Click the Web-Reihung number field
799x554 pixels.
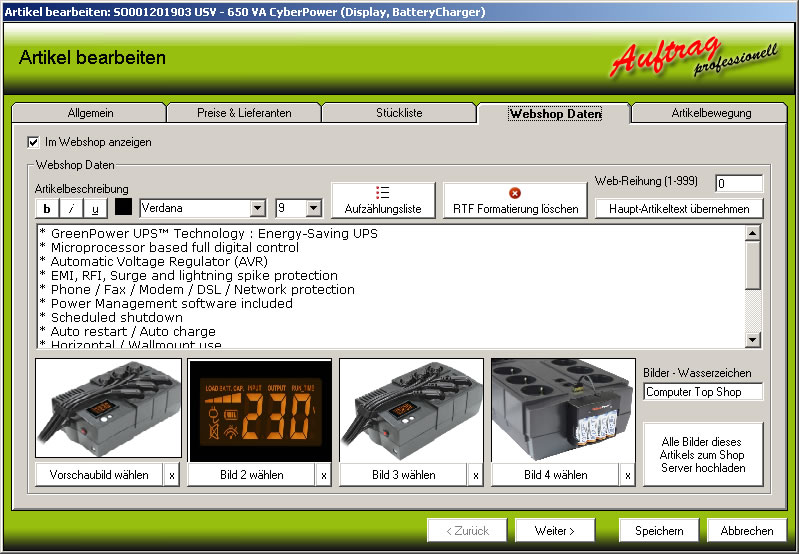click(x=739, y=183)
